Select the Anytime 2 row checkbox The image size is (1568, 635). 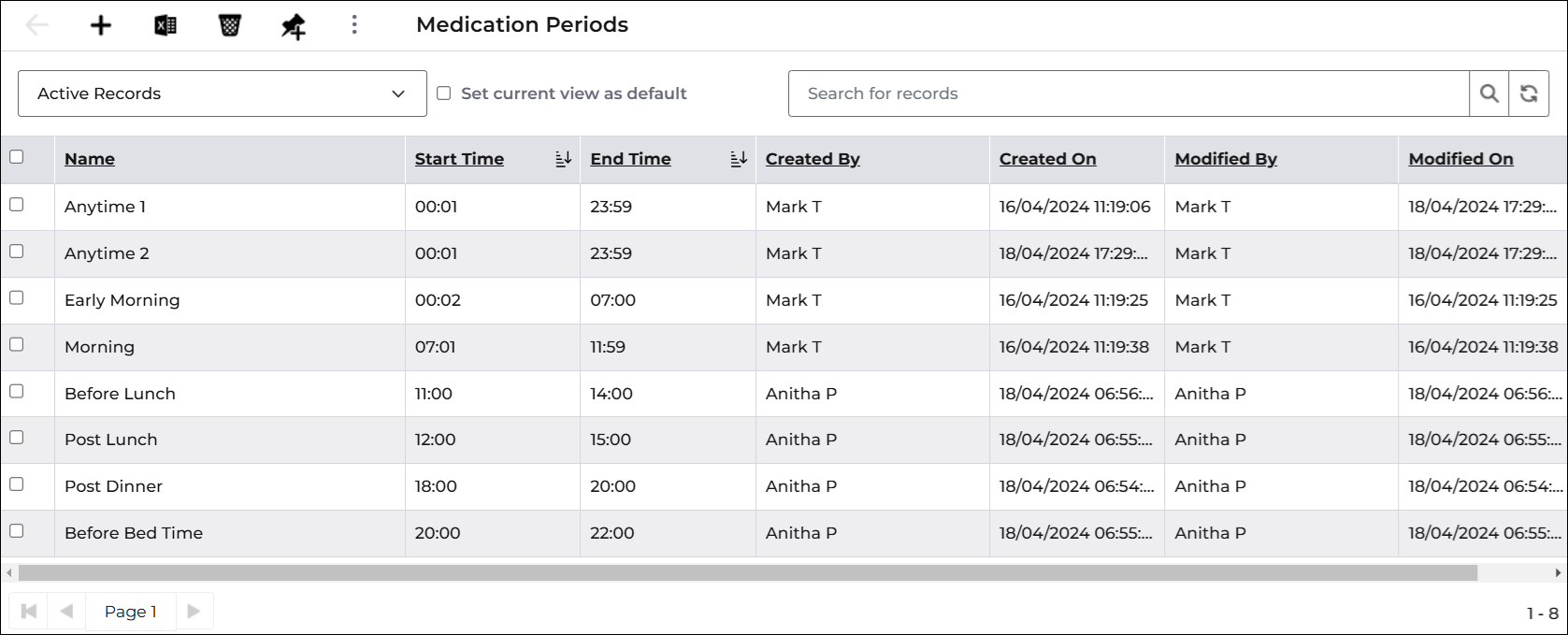pyautogui.click(x=17, y=252)
